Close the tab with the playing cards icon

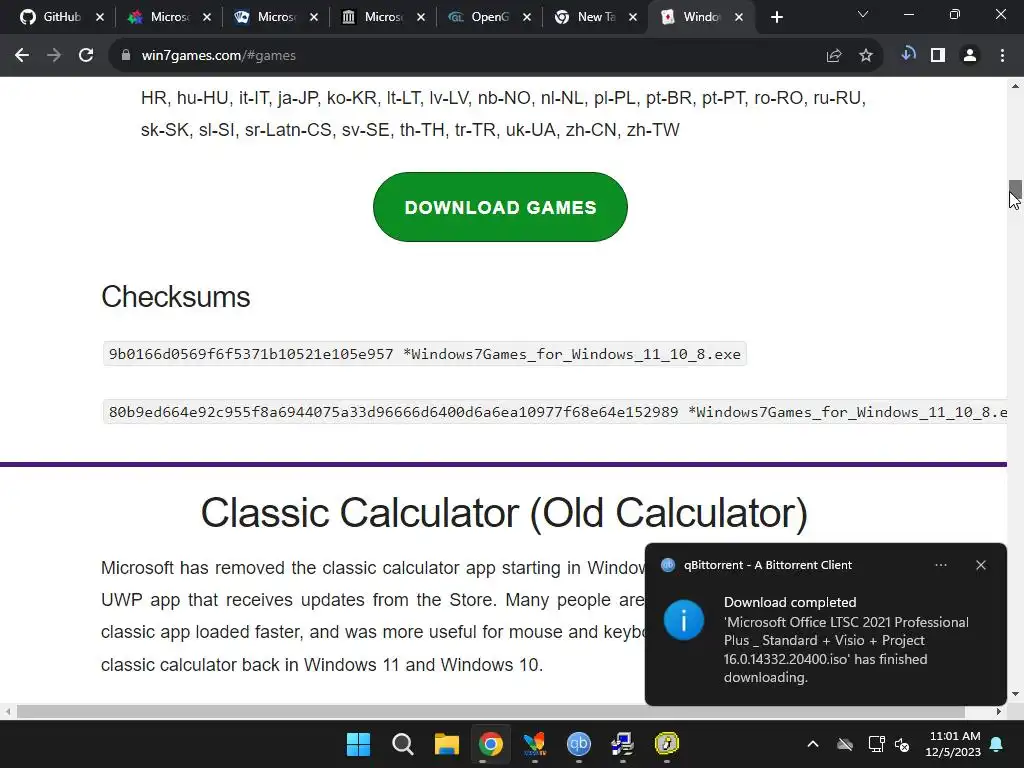(x=314, y=18)
